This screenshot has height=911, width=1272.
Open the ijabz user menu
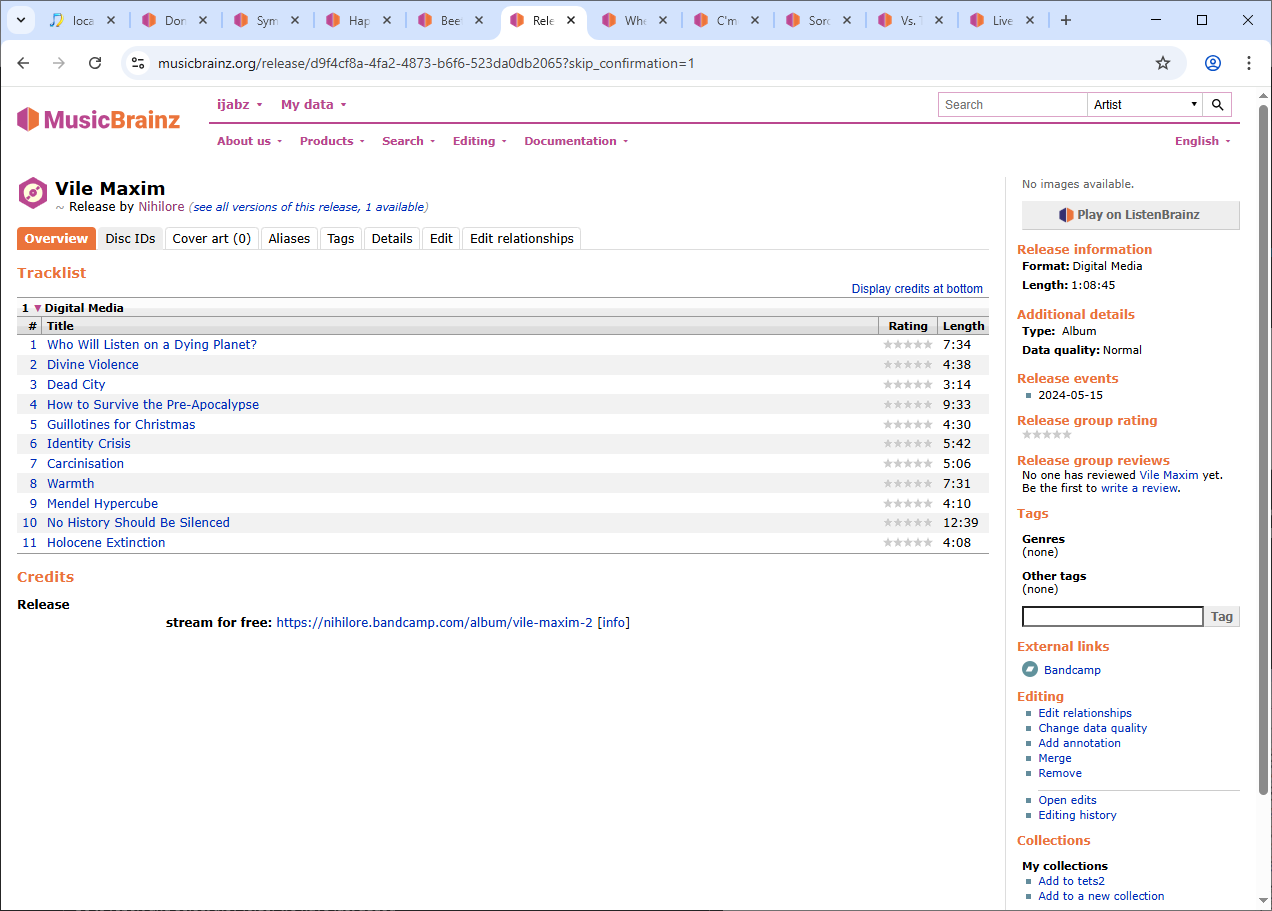240,104
